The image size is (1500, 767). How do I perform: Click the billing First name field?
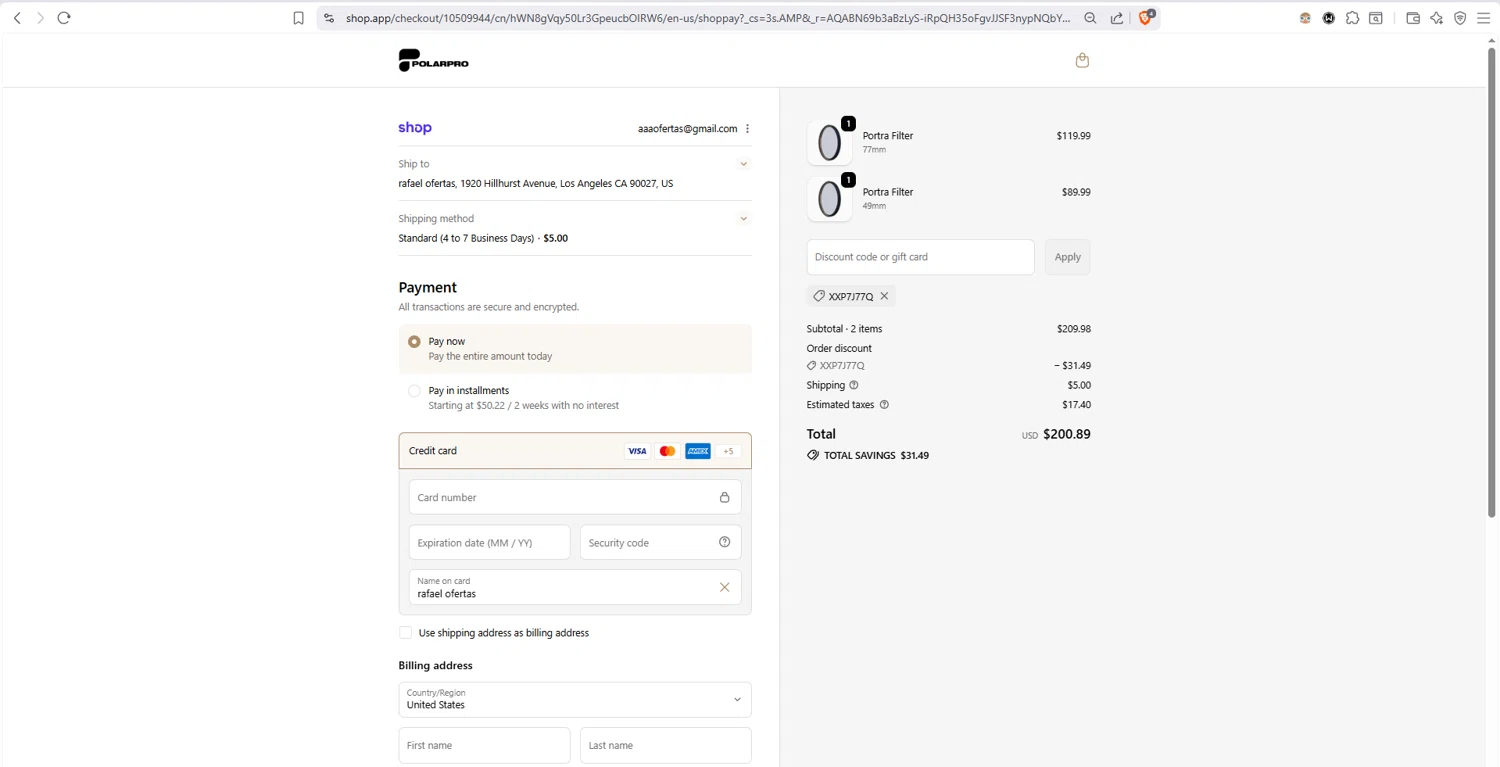pyautogui.click(x=484, y=745)
